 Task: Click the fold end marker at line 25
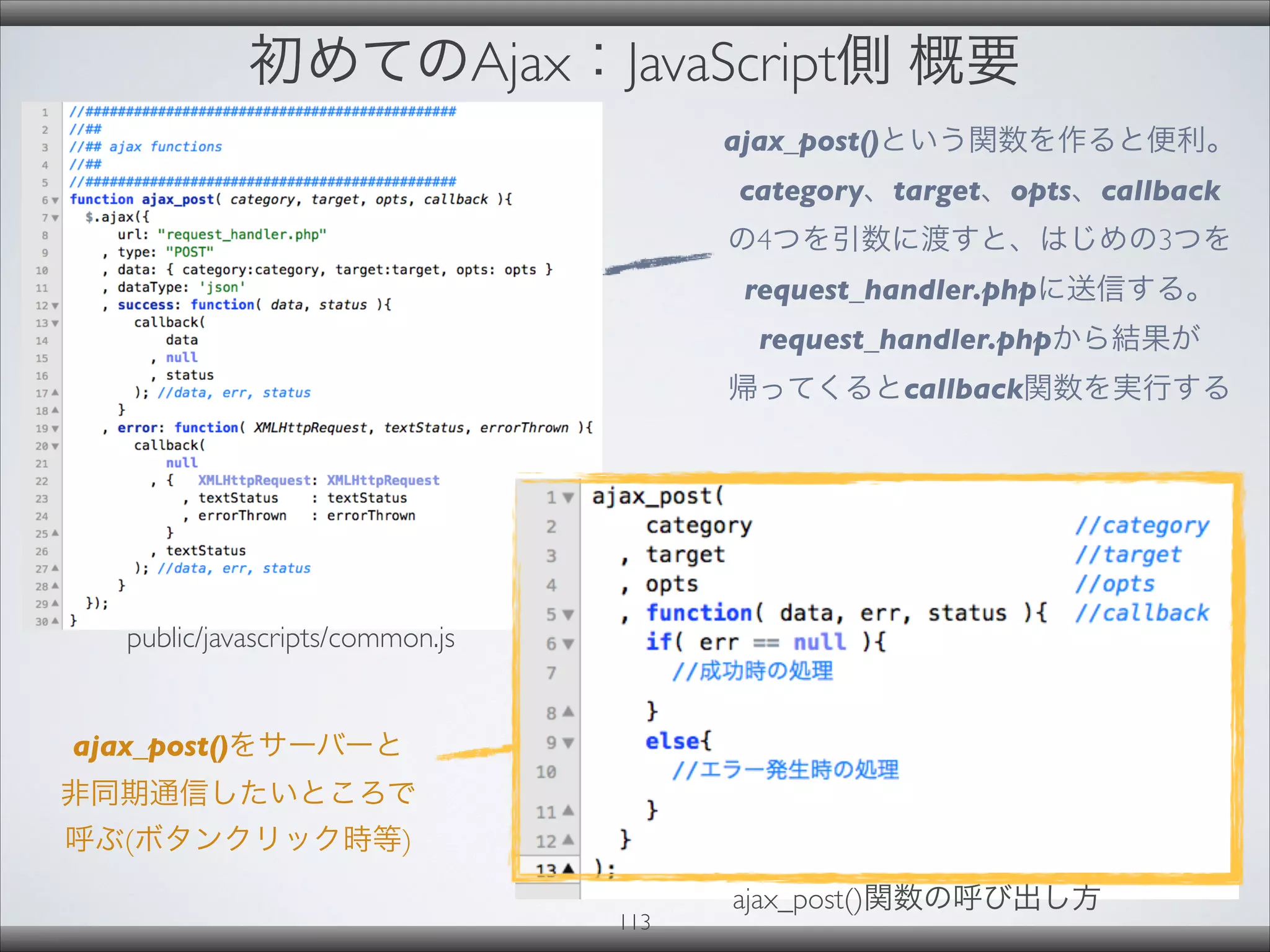(x=55, y=533)
